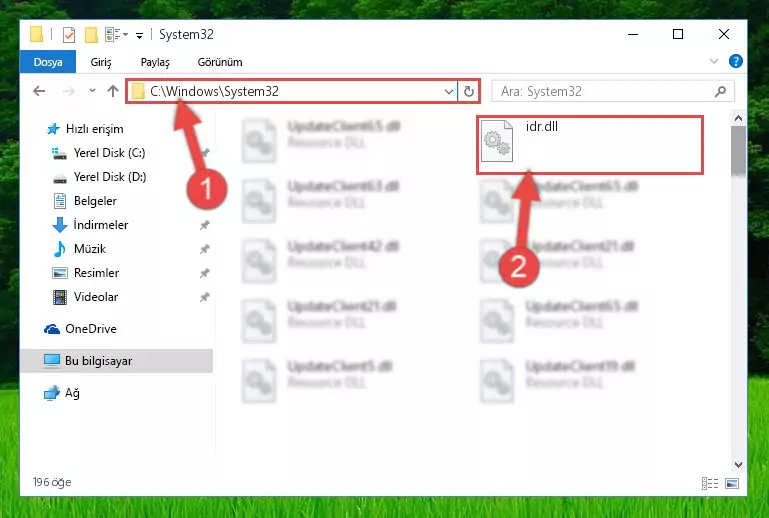Go up one folder level arrow

(x=113, y=91)
